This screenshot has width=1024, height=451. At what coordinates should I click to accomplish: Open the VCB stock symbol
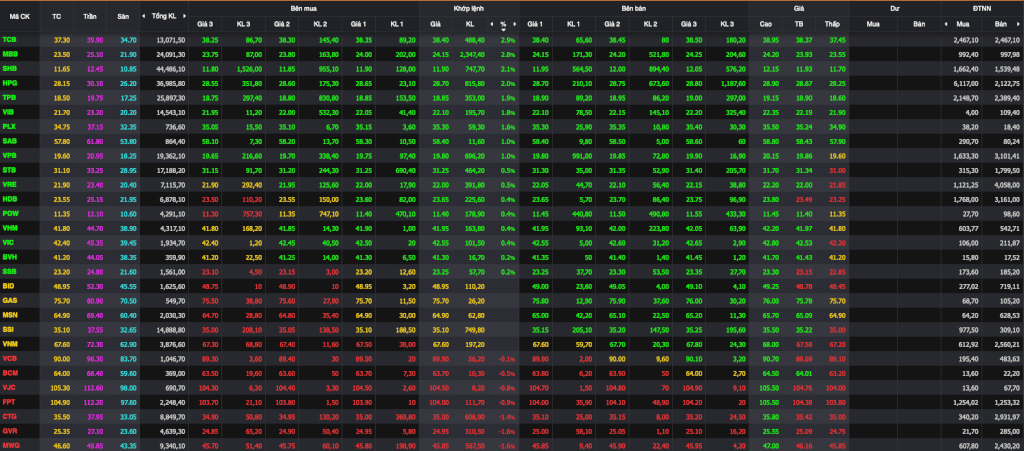click(9, 357)
